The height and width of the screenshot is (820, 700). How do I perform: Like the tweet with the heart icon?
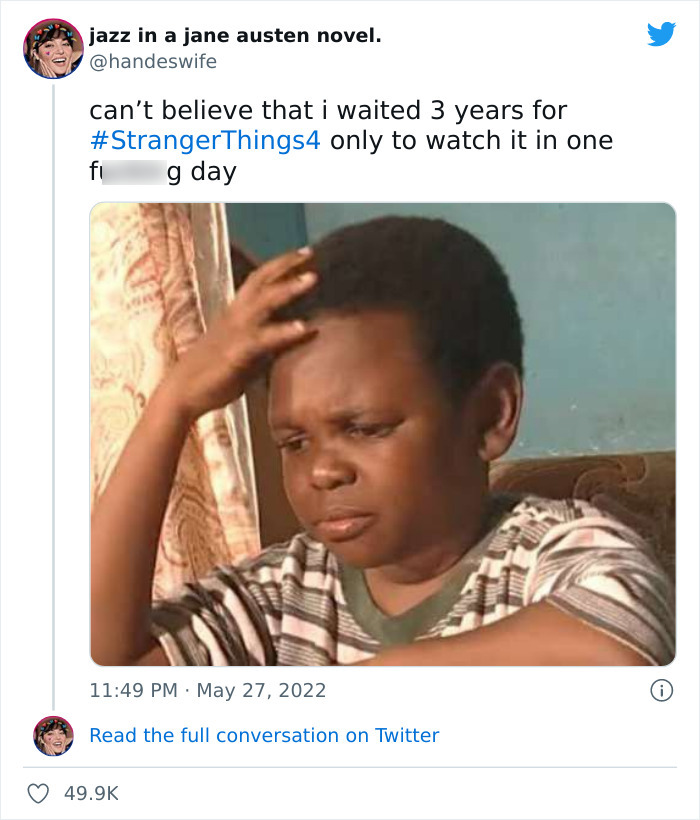(39, 793)
